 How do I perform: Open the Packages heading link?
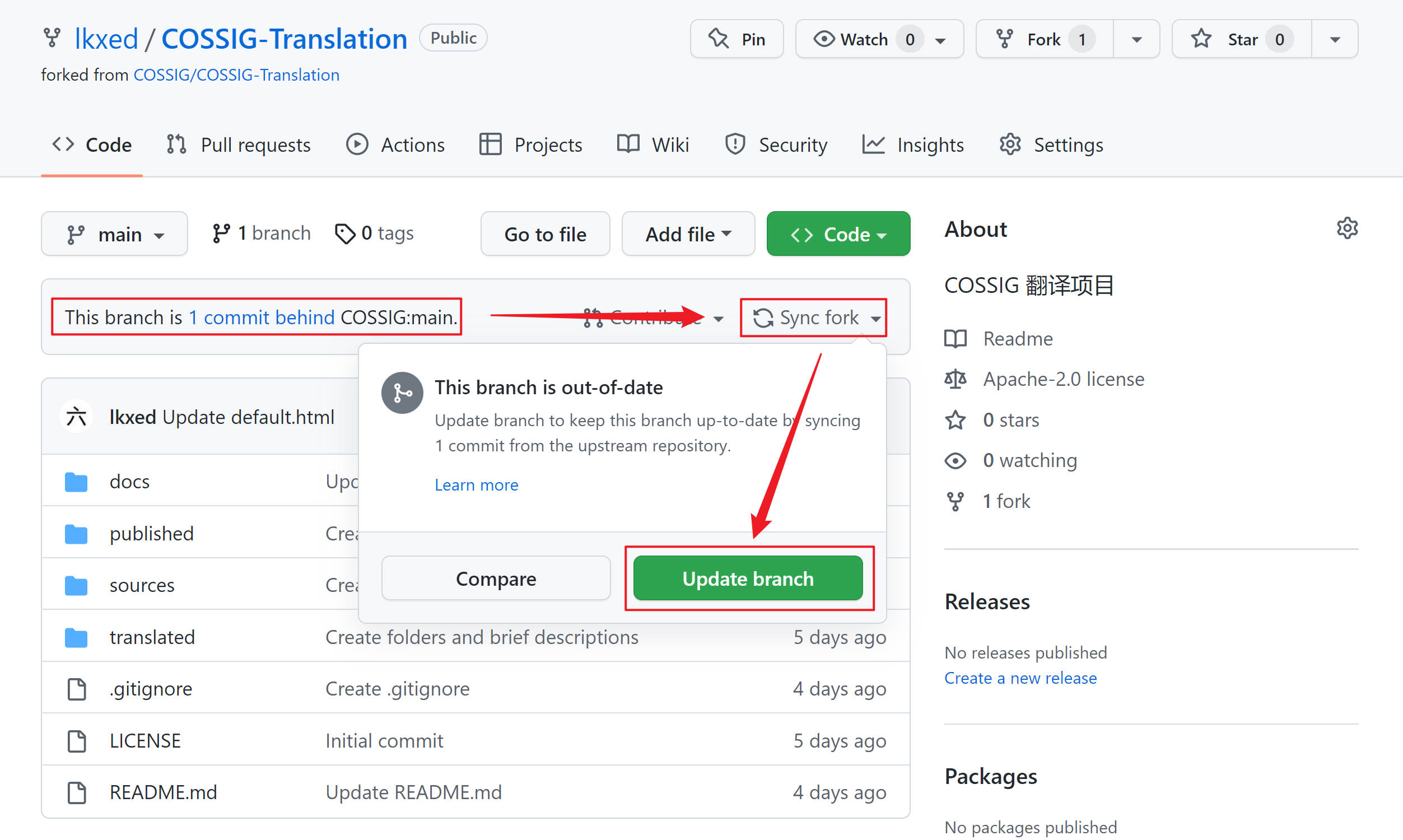(990, 777)
